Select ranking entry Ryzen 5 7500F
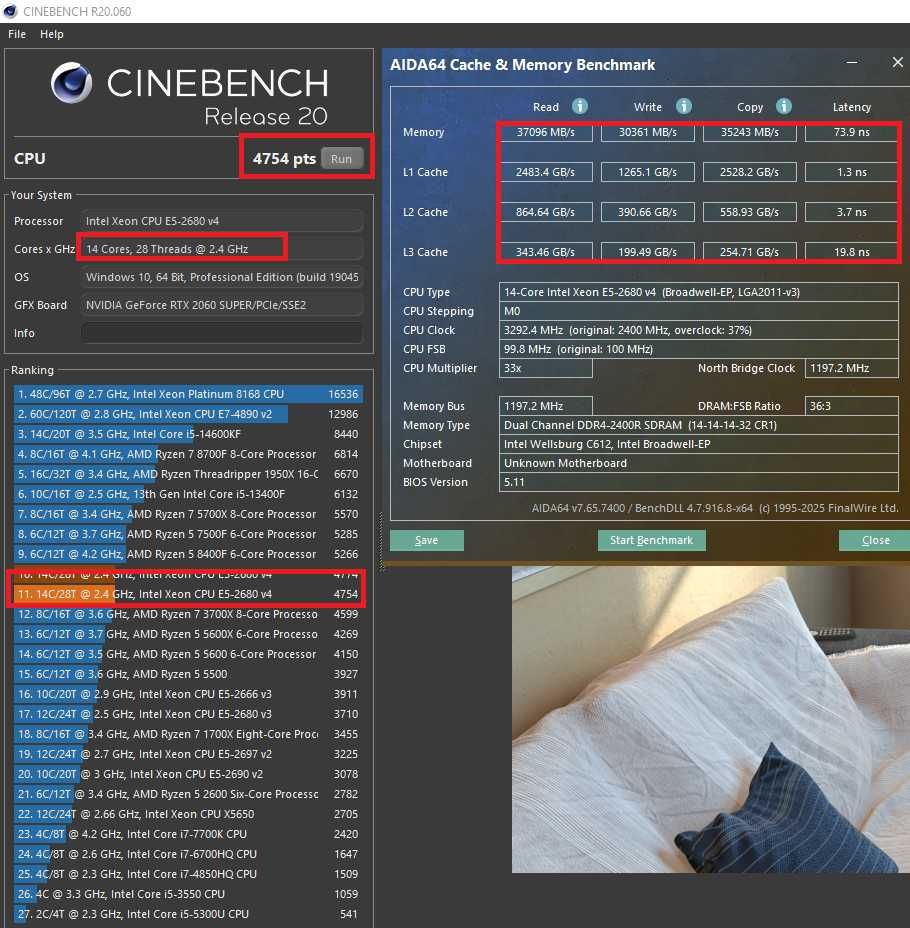910x928 pixels. pyautogui.click(x=188, y=534)
